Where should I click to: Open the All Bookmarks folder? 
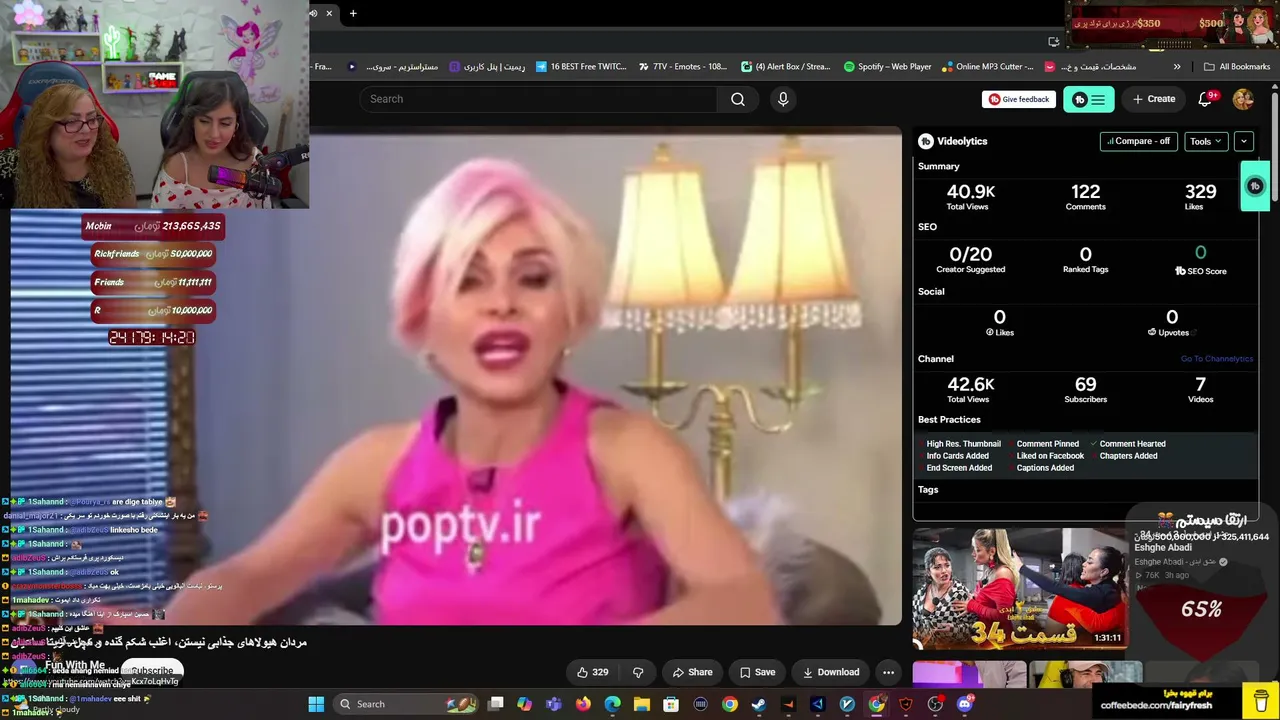[x=1237, y=67]
